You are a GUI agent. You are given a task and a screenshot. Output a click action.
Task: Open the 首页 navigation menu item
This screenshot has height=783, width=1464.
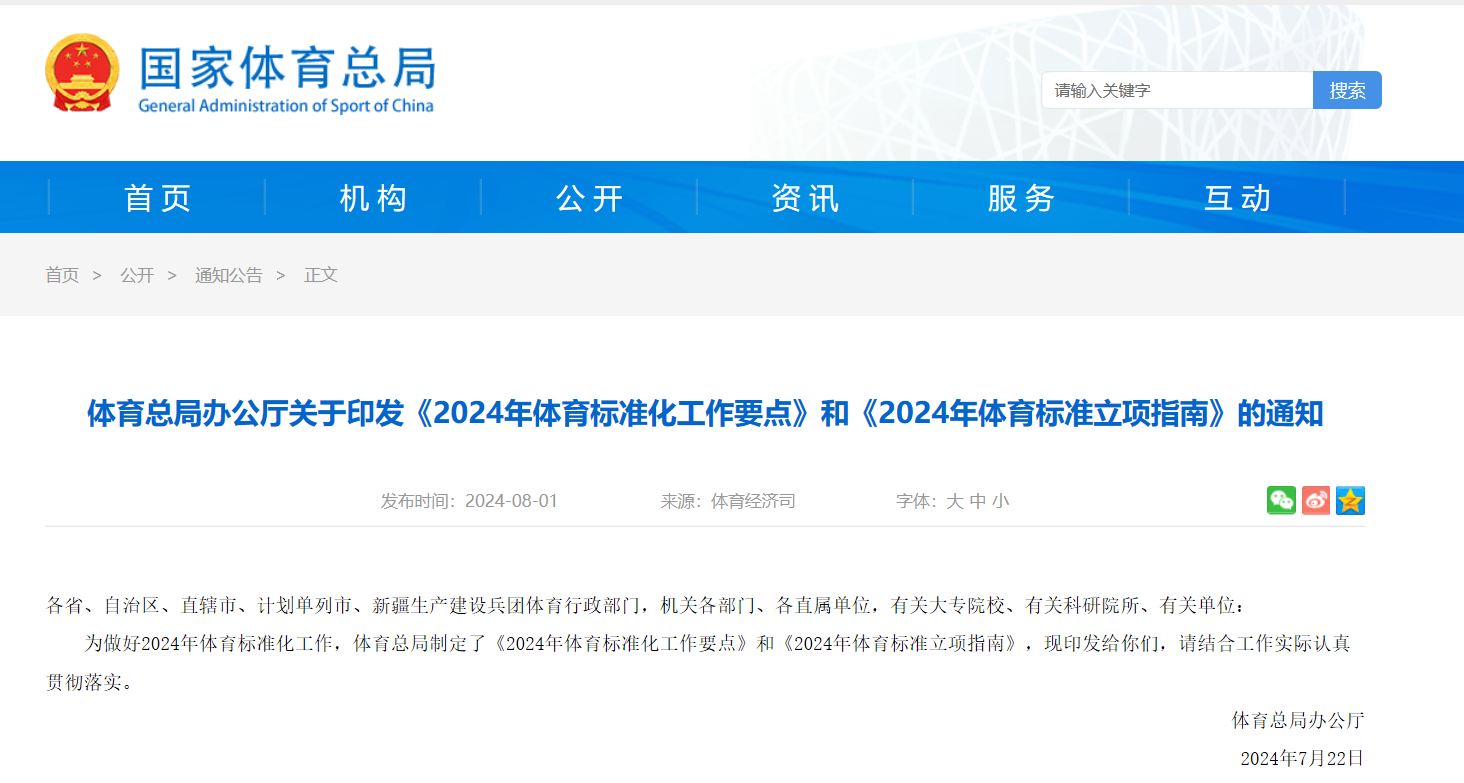coord(157,198)
